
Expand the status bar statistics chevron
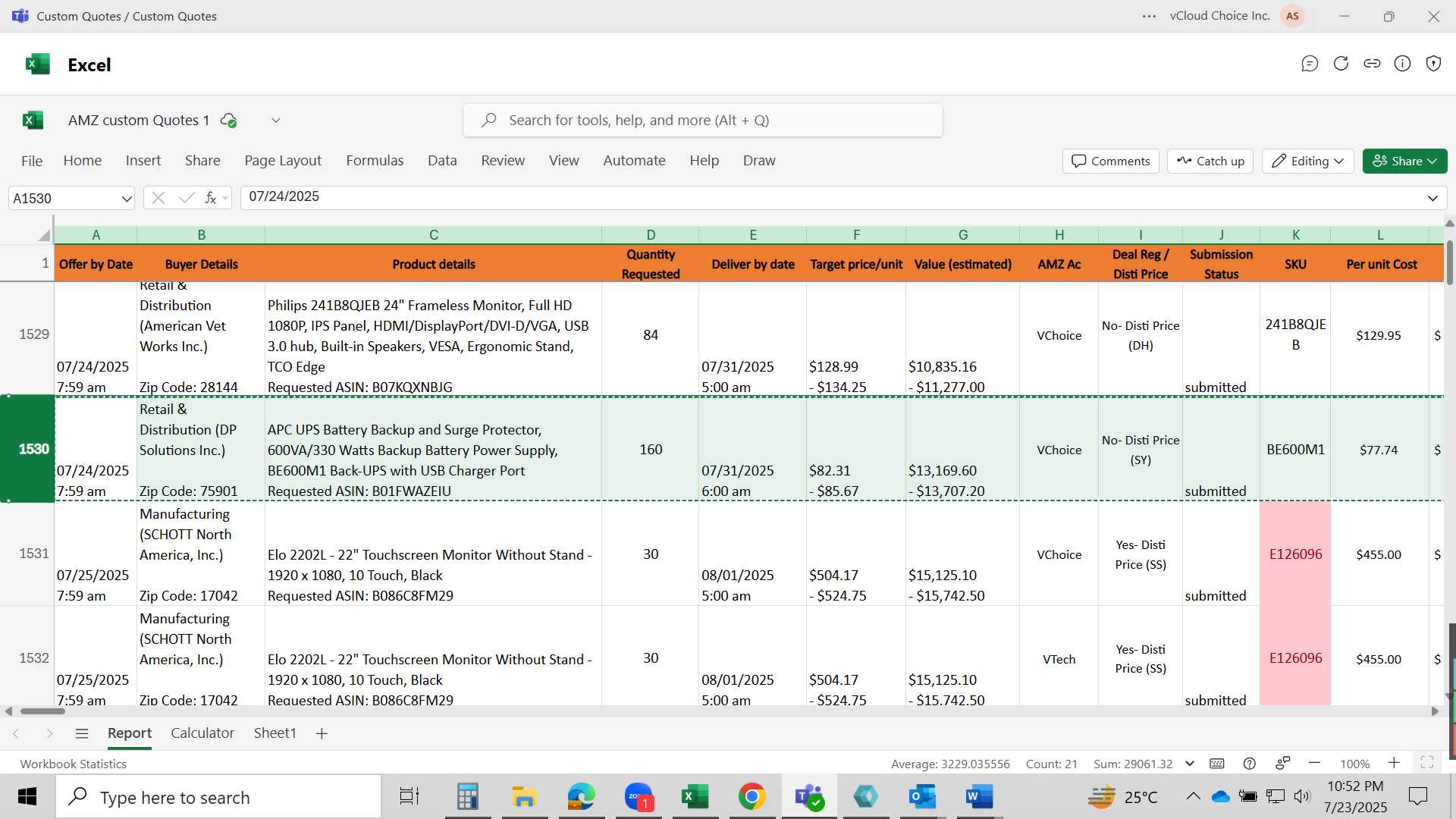point(1190,764)
